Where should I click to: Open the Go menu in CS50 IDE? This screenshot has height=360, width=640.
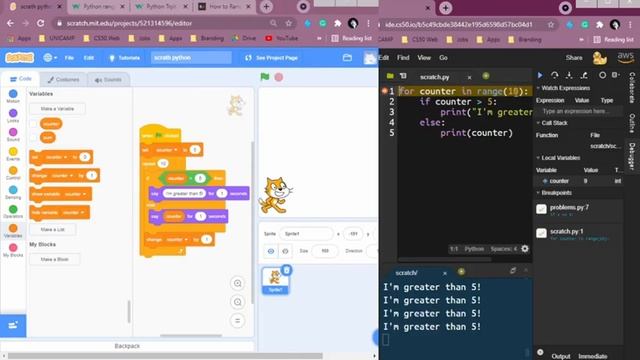[443, 58]
